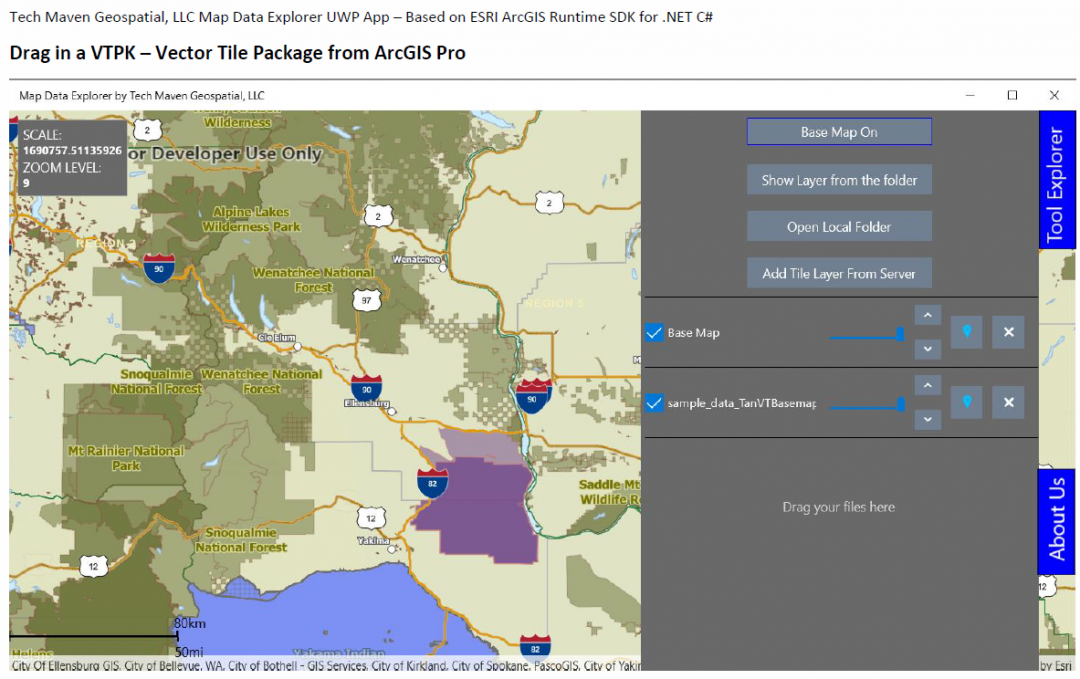Screen dimensions: 1080x679
Task: Adjust the Base Map opacity slider
Action: click(867, 335)
